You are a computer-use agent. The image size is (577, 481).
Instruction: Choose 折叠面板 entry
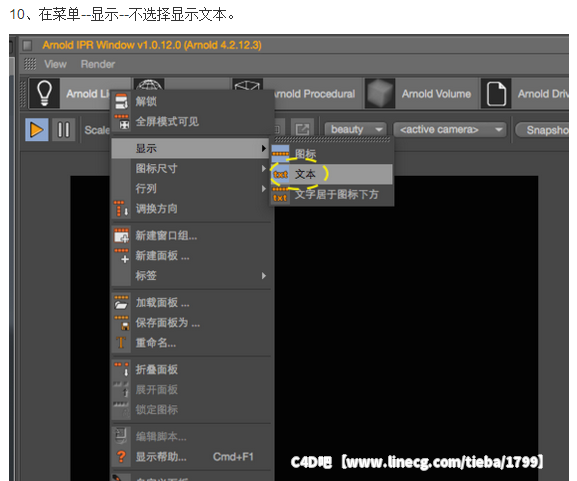[x=190, y=369]
